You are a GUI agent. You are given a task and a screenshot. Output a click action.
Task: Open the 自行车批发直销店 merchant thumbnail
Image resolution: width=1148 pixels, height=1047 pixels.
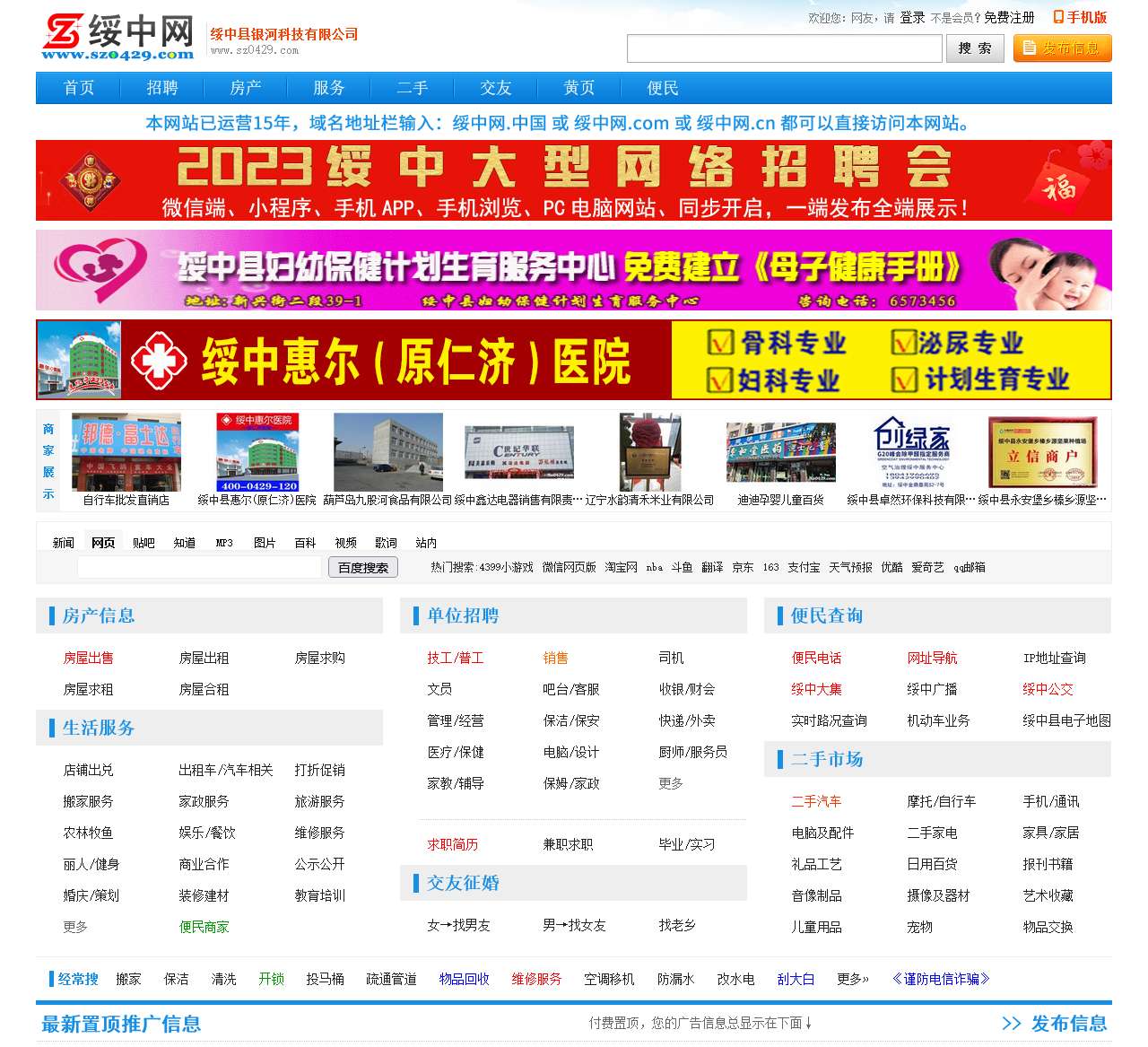[x=126, y=452]
